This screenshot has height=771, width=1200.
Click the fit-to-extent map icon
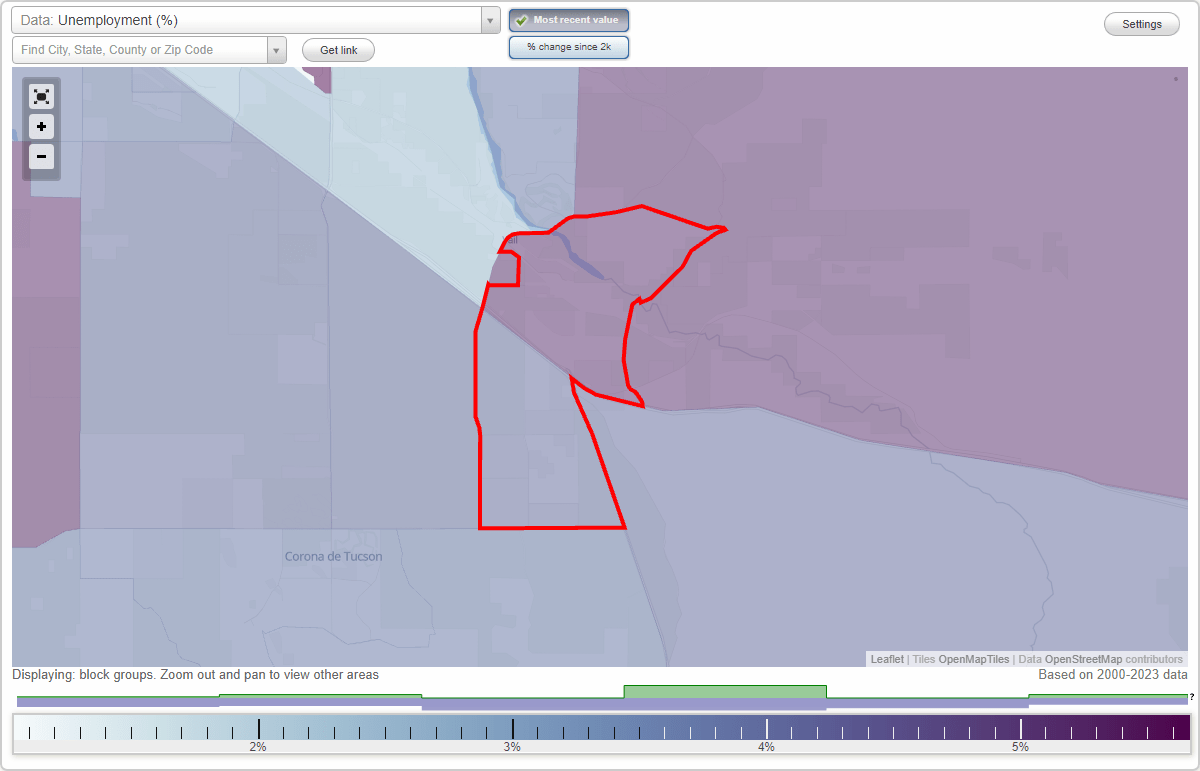point(41,96)
